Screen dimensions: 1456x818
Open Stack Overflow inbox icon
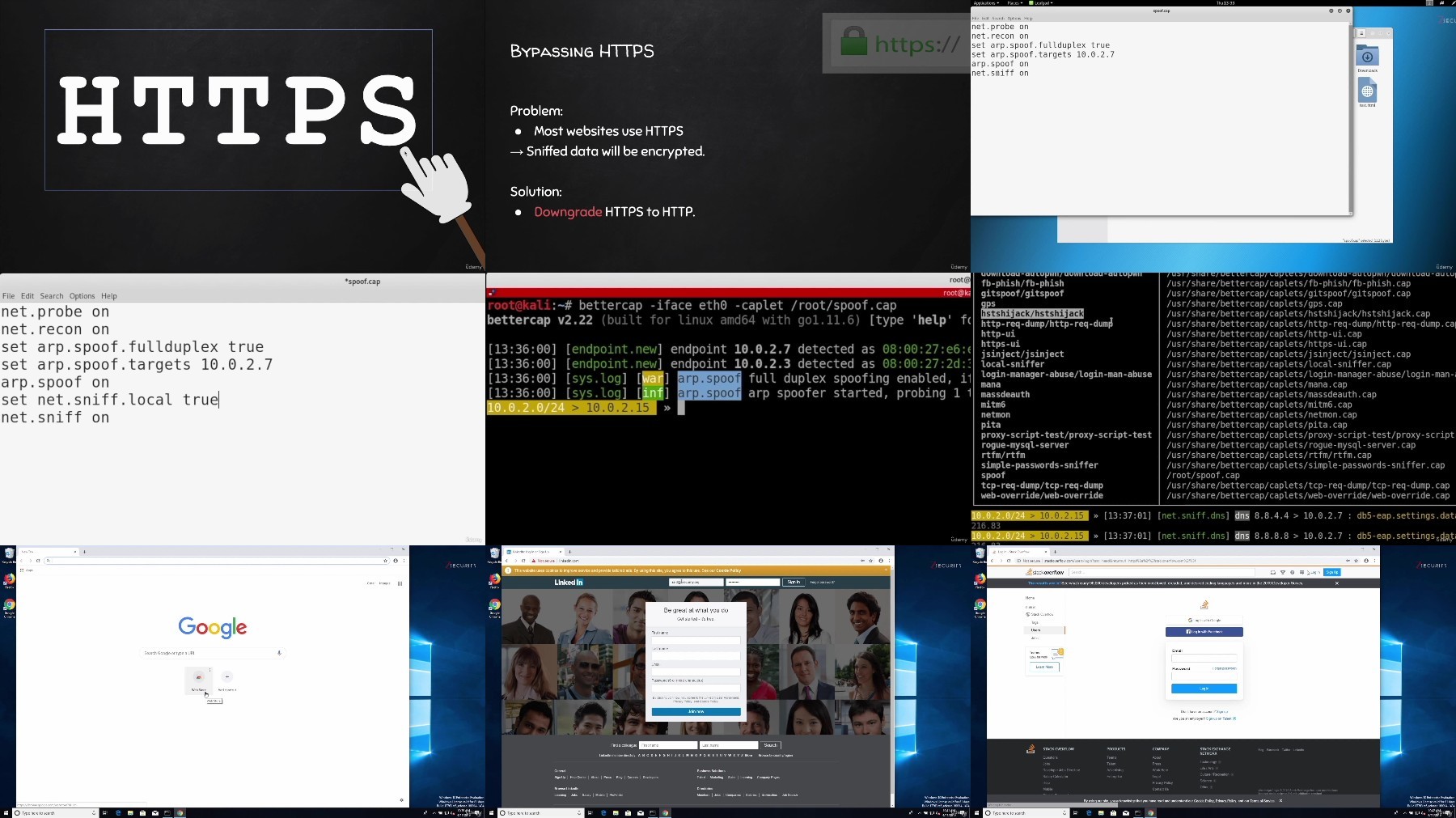1272,572
